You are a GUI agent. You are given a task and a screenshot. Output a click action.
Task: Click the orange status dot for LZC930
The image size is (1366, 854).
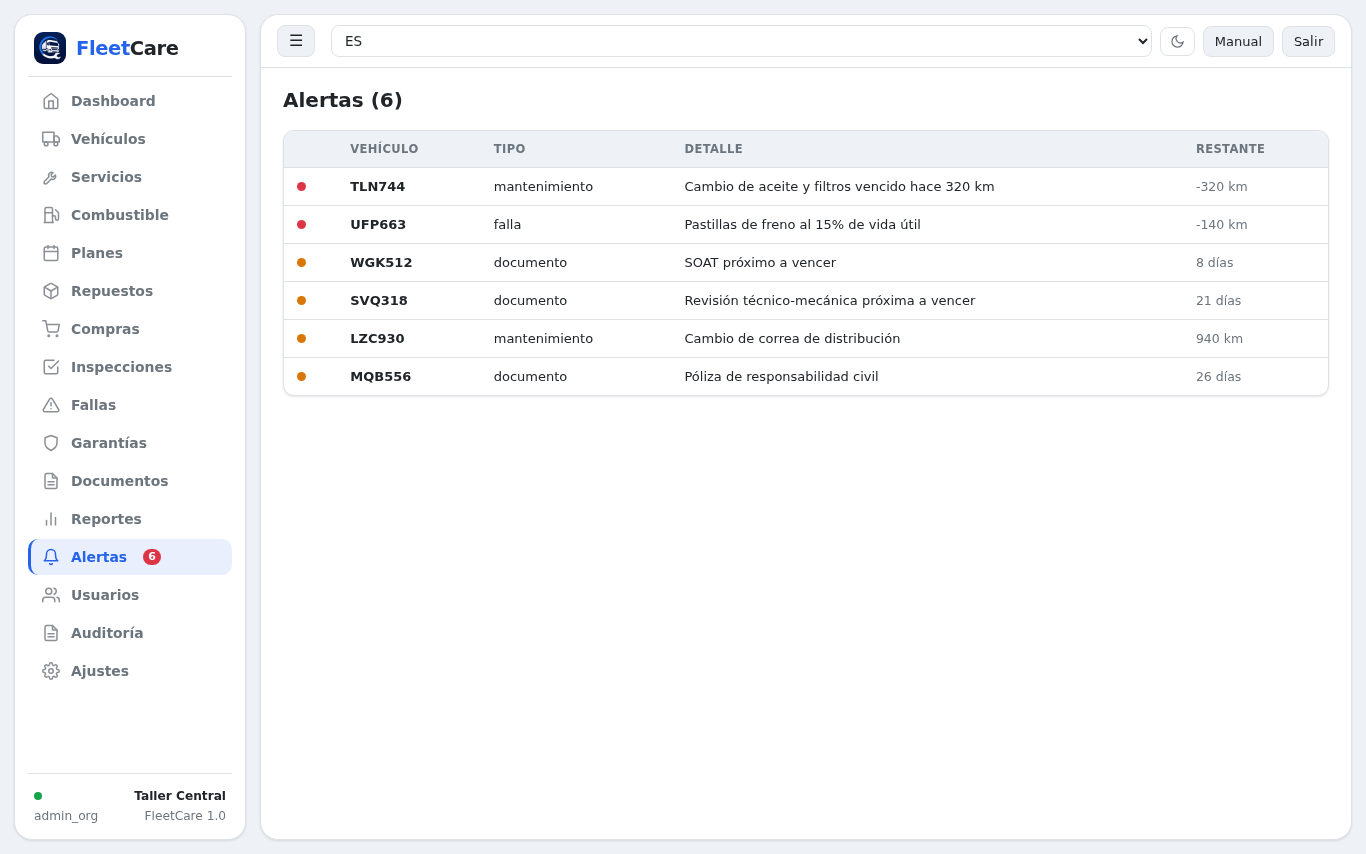(301, 339)
